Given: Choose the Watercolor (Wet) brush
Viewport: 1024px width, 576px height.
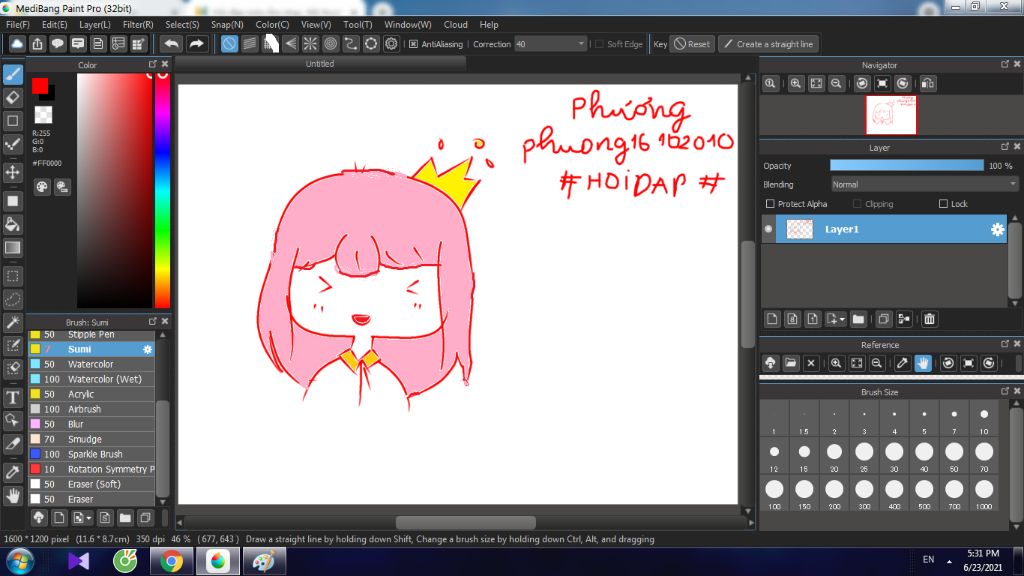Looking at the screenshot, I should (92, 379).
